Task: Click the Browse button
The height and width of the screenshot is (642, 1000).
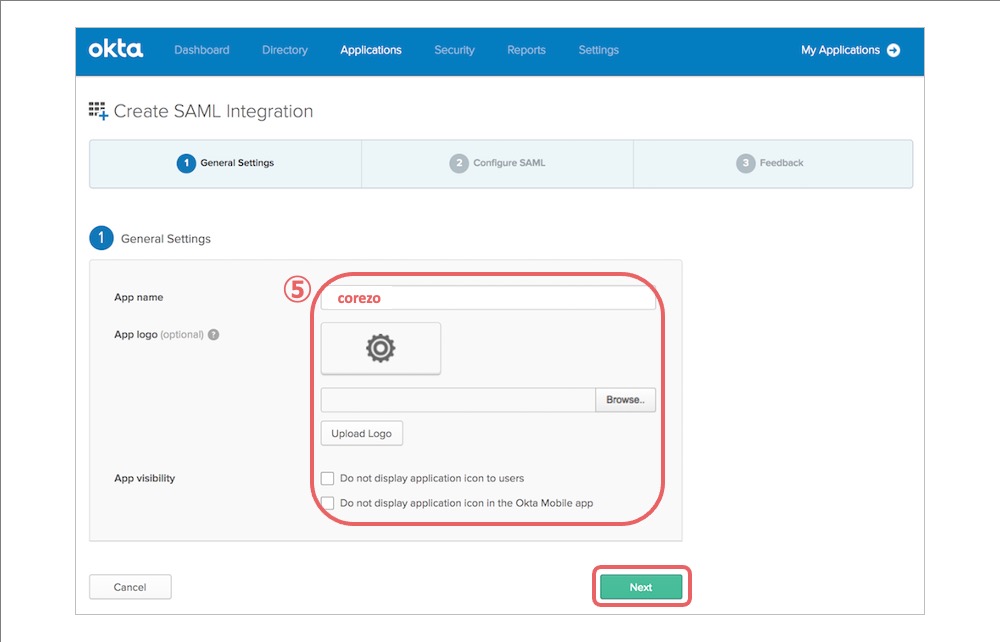Action: 625,400
